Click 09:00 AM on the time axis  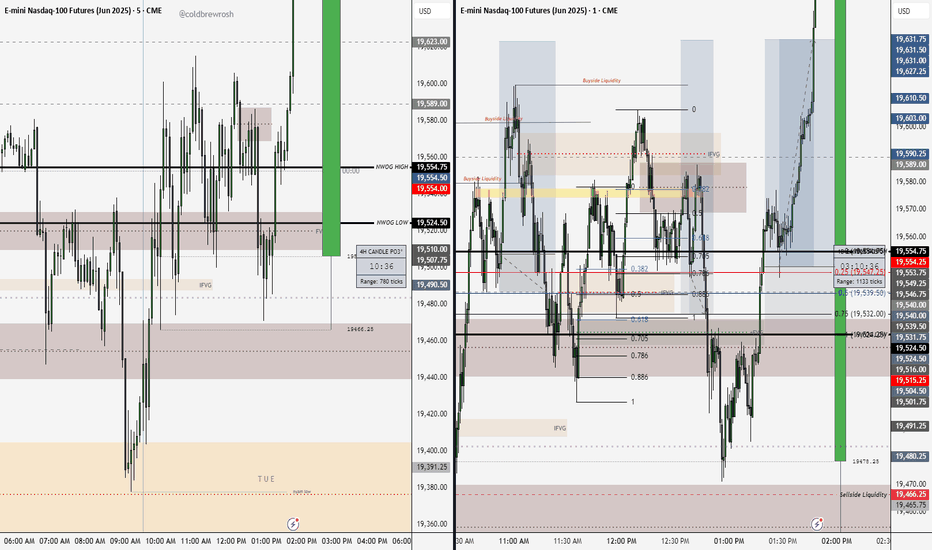click(125, 541)
